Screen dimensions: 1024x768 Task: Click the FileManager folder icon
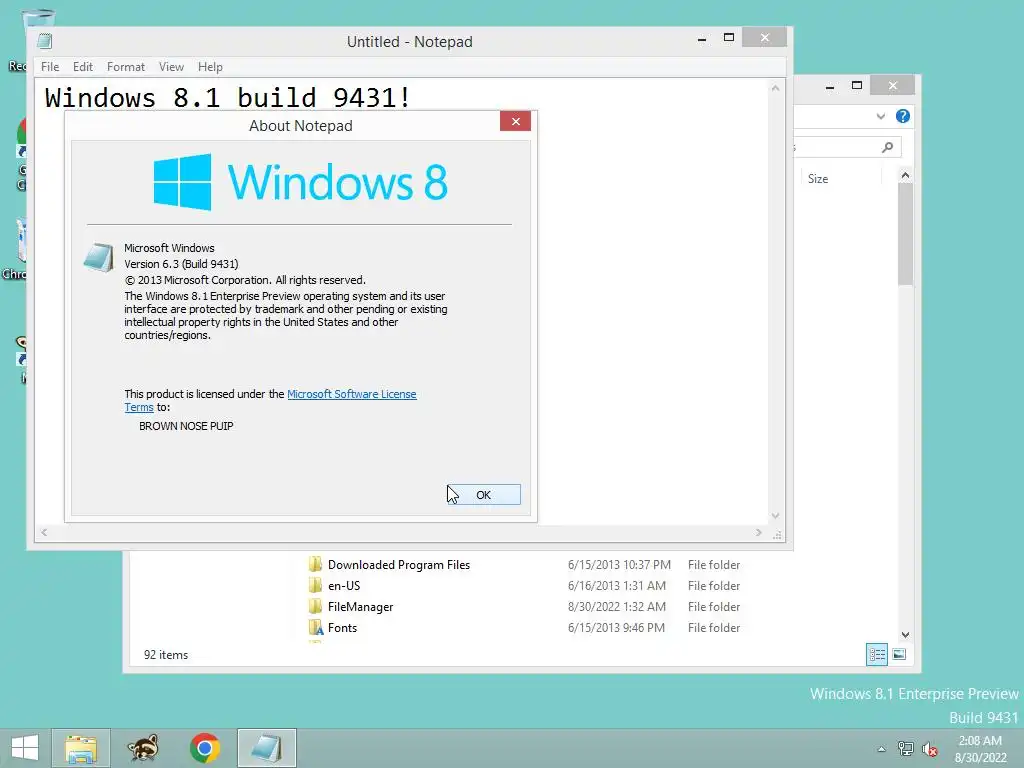click(315, 606)
